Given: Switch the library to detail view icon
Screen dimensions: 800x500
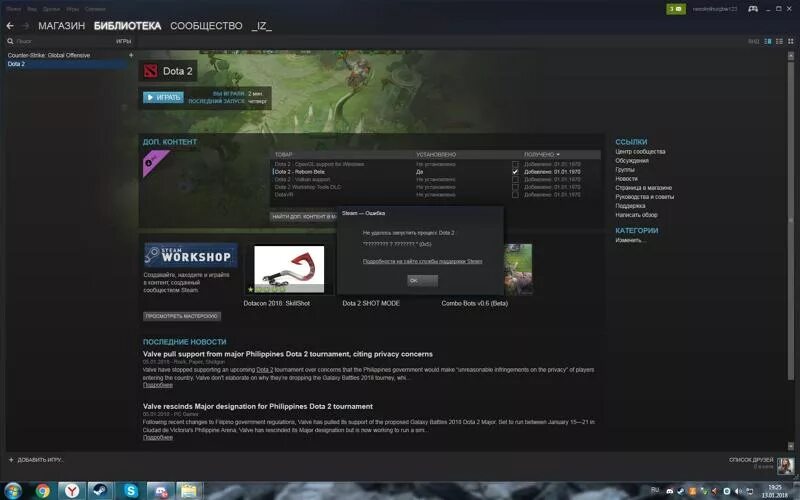Looking at the screenshot, I should pos(768,41).
